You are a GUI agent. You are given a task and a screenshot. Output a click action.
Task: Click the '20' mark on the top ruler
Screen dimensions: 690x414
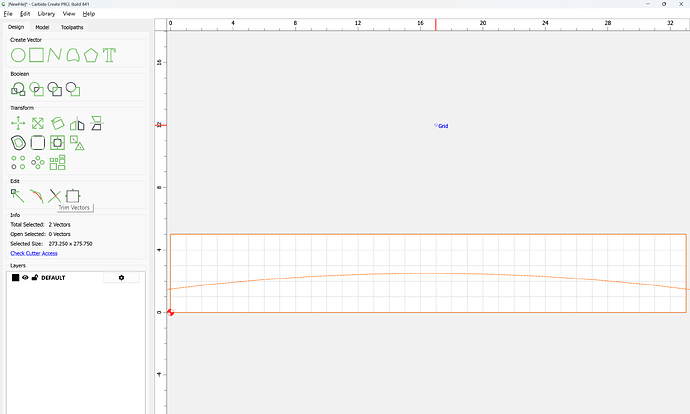[483, 23]
